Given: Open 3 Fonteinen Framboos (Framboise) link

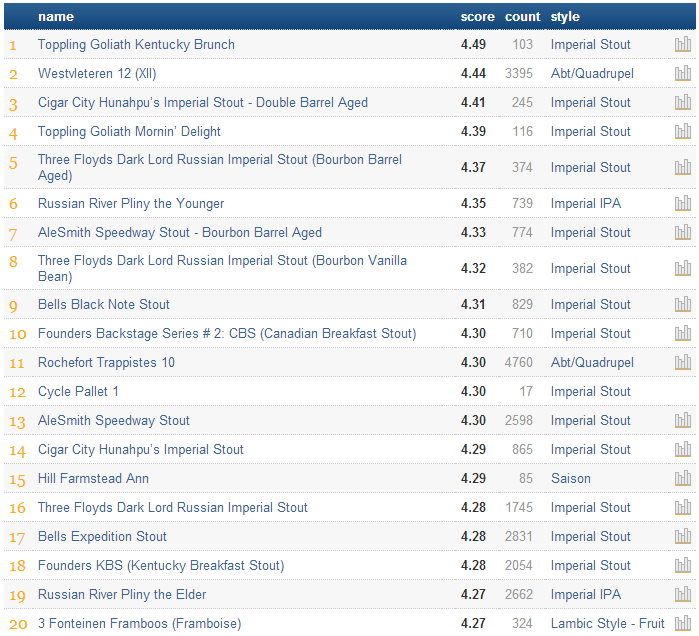Looking at the screenshot, I should 140,623.
